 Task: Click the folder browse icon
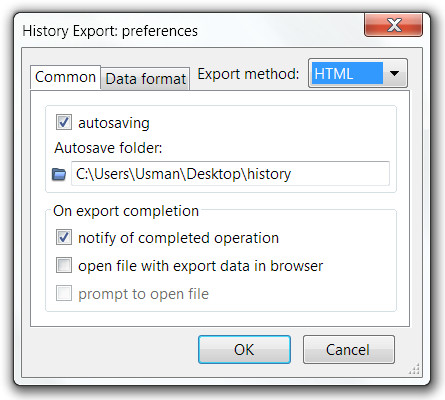[59, 174]
